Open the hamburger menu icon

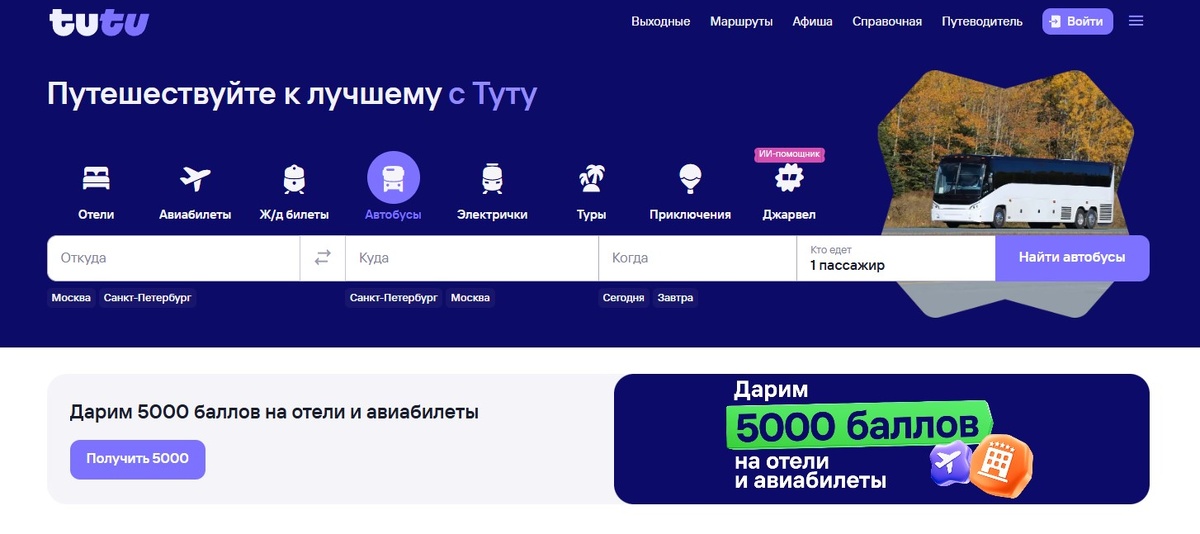(1136, 21)
